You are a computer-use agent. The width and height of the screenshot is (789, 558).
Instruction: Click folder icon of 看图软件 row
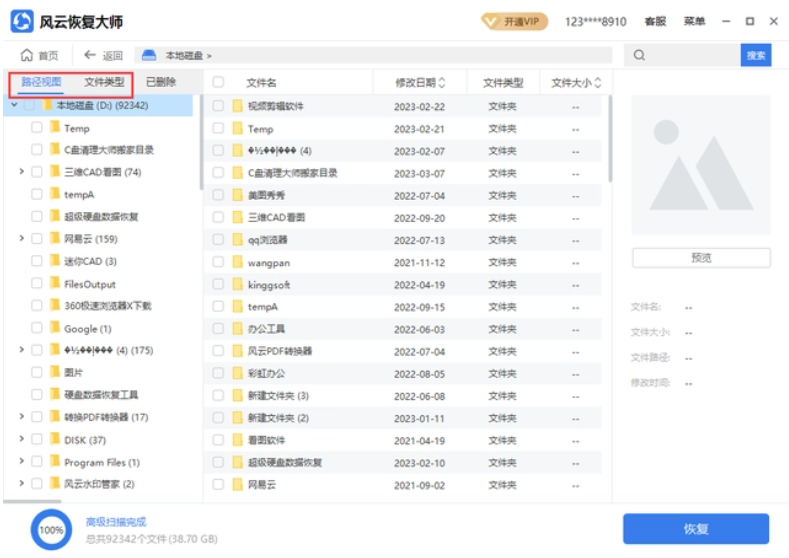[238, 440]
